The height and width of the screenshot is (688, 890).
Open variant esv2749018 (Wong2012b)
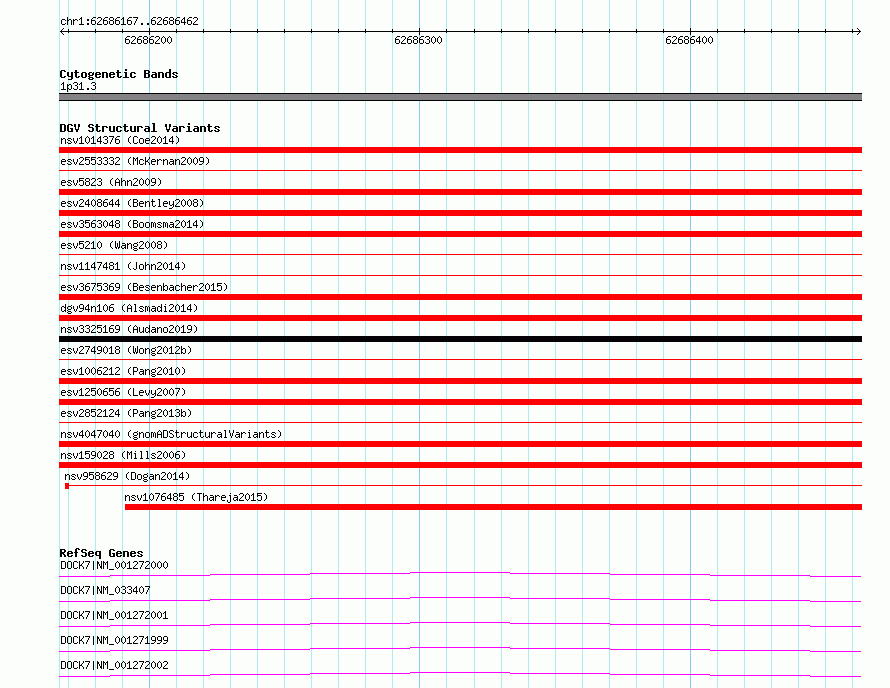coord(126,350)
